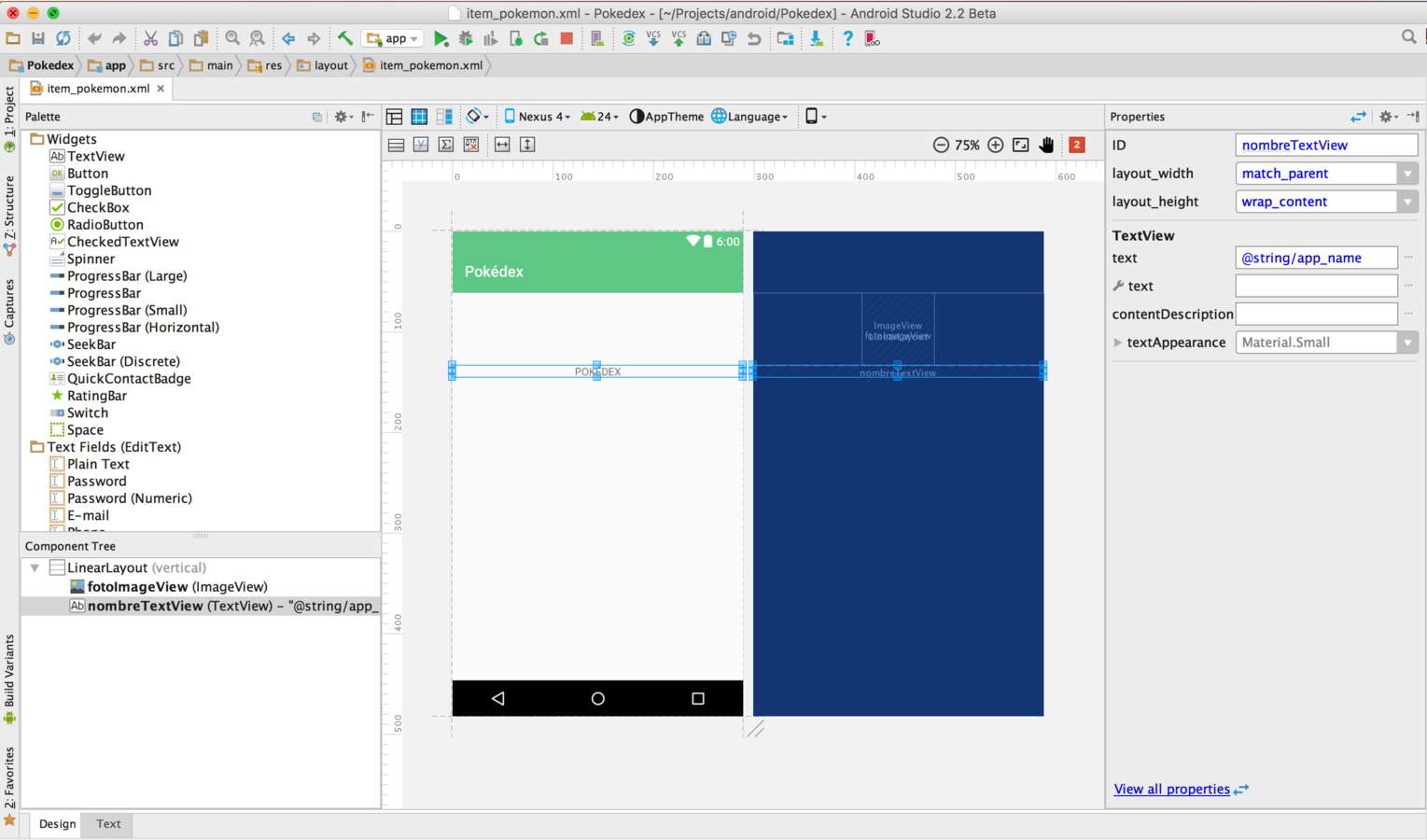Select the item_pokemon.xml file tab
Screen dimensions: 1427x840
[97, 89]
